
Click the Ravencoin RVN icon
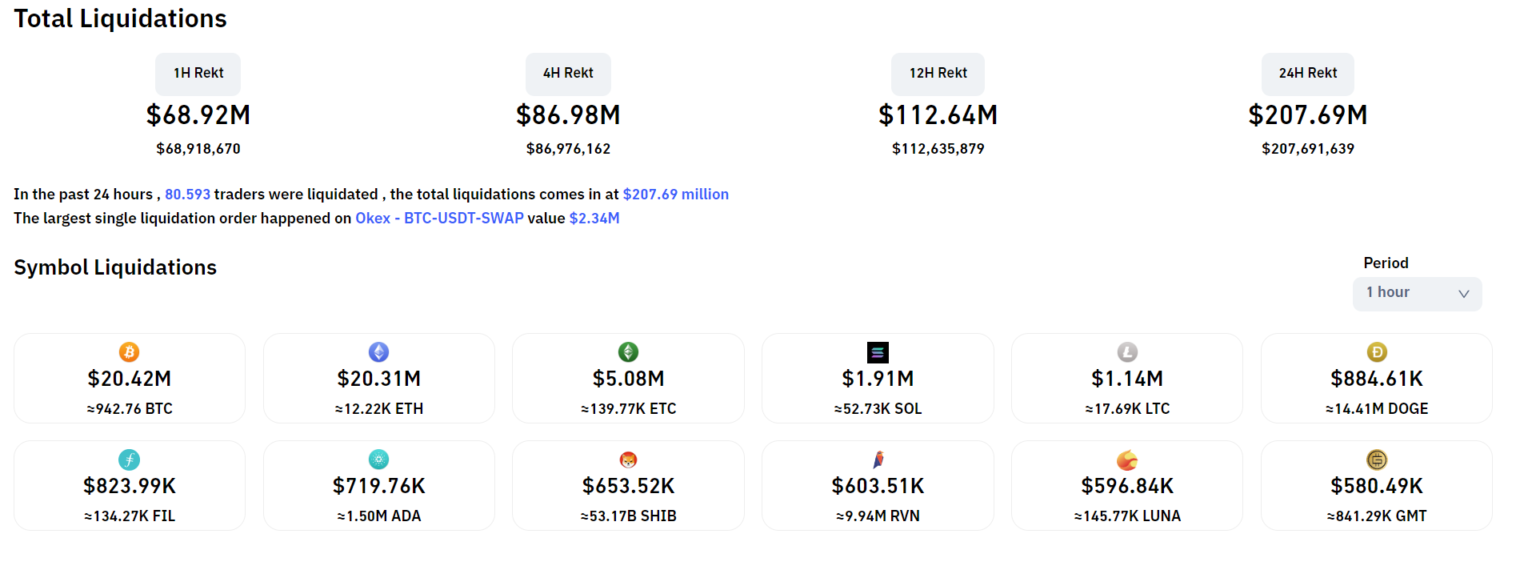click(x=878, y=460)
